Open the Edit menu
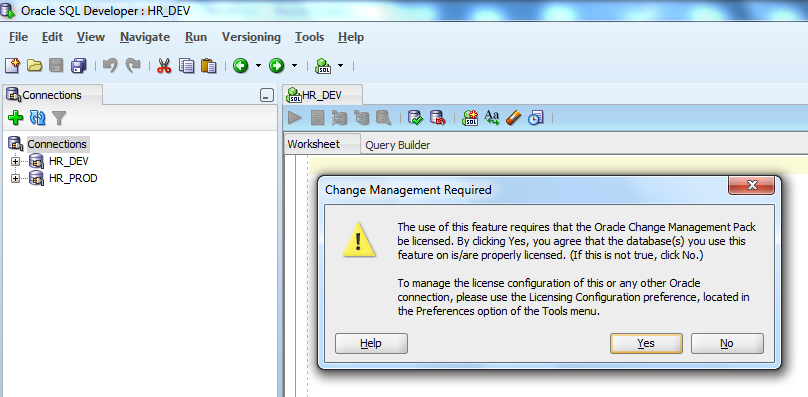 [x=53, y=37]
